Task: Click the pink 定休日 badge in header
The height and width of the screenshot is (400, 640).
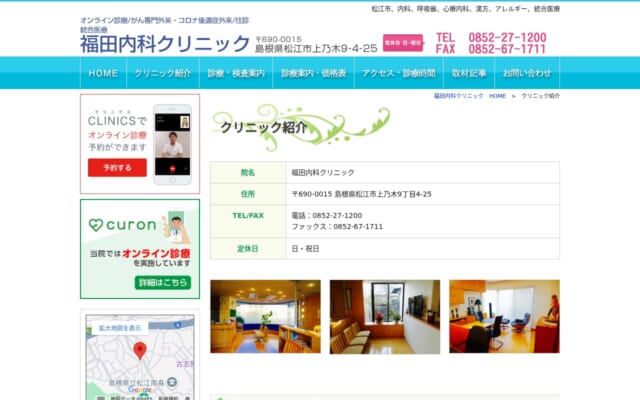Action: tap(405, 43)
